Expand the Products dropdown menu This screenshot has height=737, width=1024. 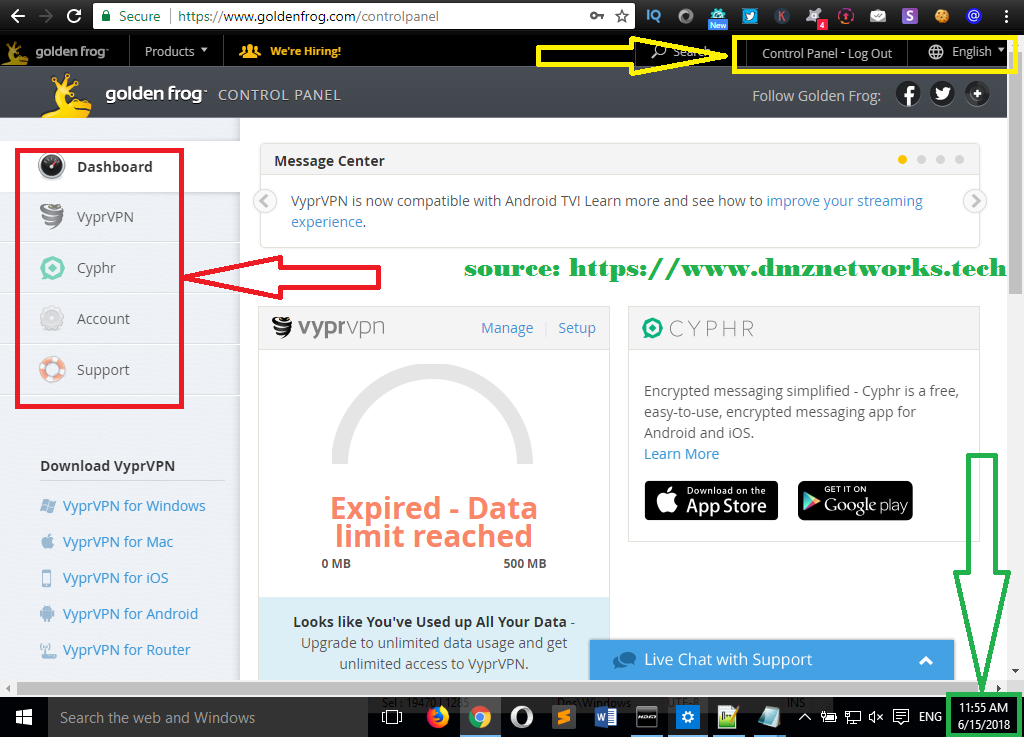click(176, 51)
